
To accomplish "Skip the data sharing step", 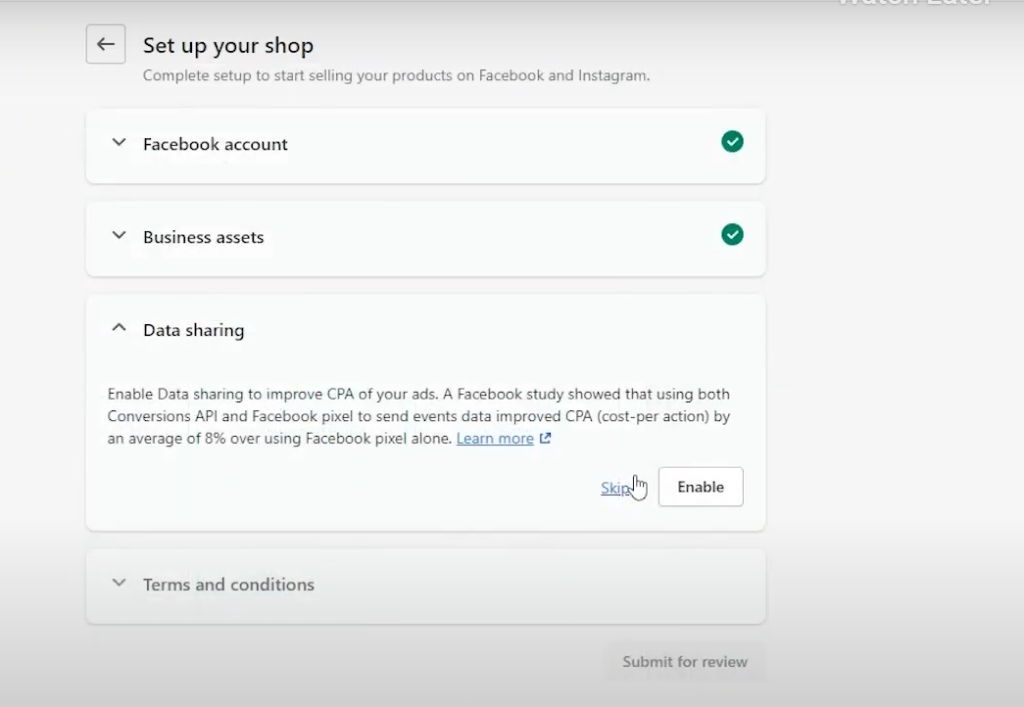I will pos(614,488).
